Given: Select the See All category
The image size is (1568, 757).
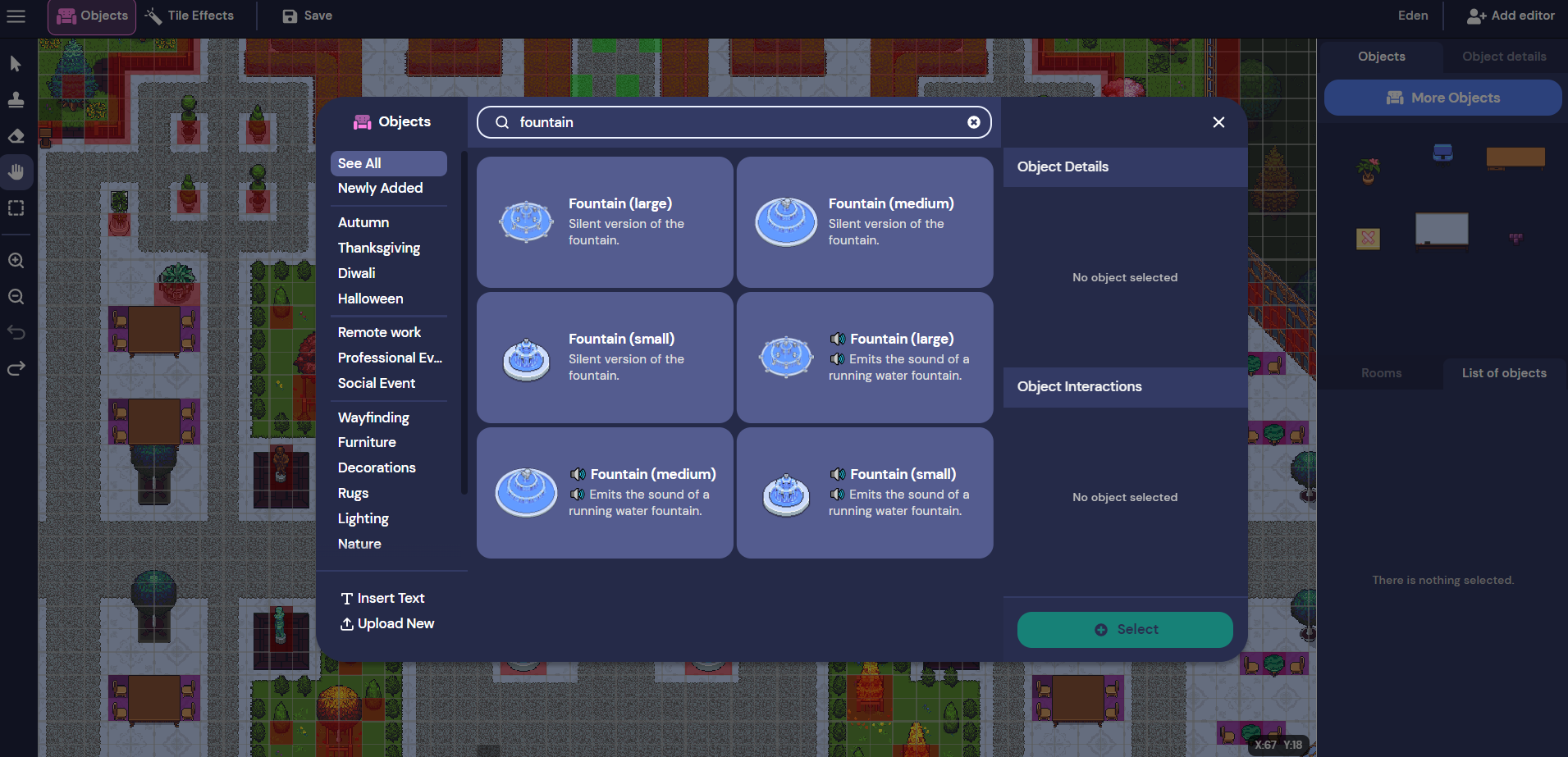Looking at the screenshot, I should [x=389, y=163].
